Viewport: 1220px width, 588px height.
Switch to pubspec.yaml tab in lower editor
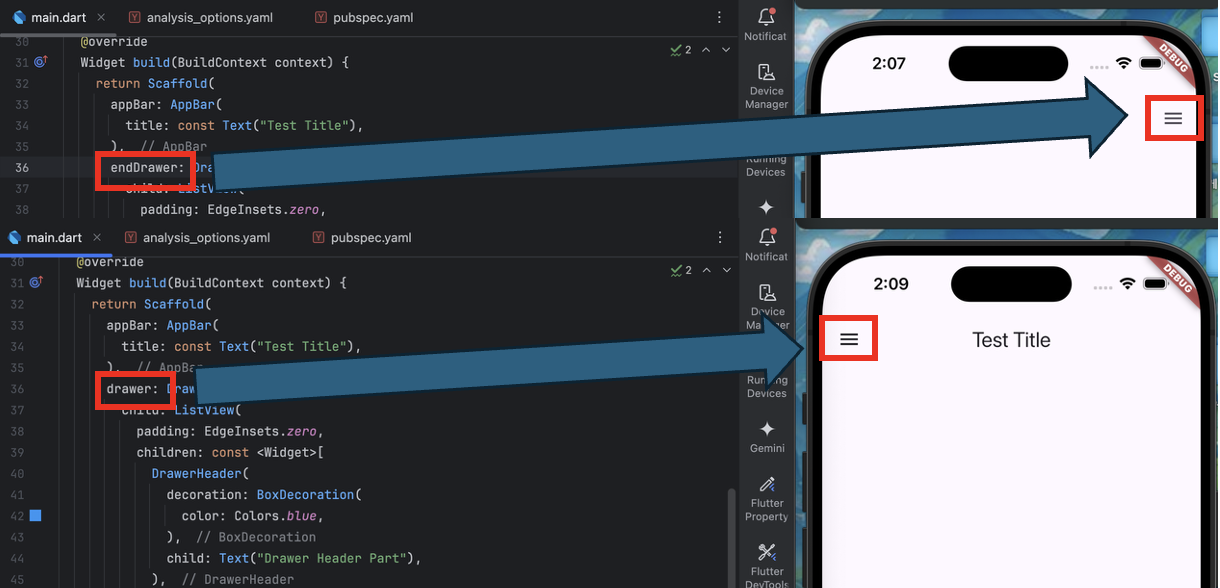click(x=362, y=238)
